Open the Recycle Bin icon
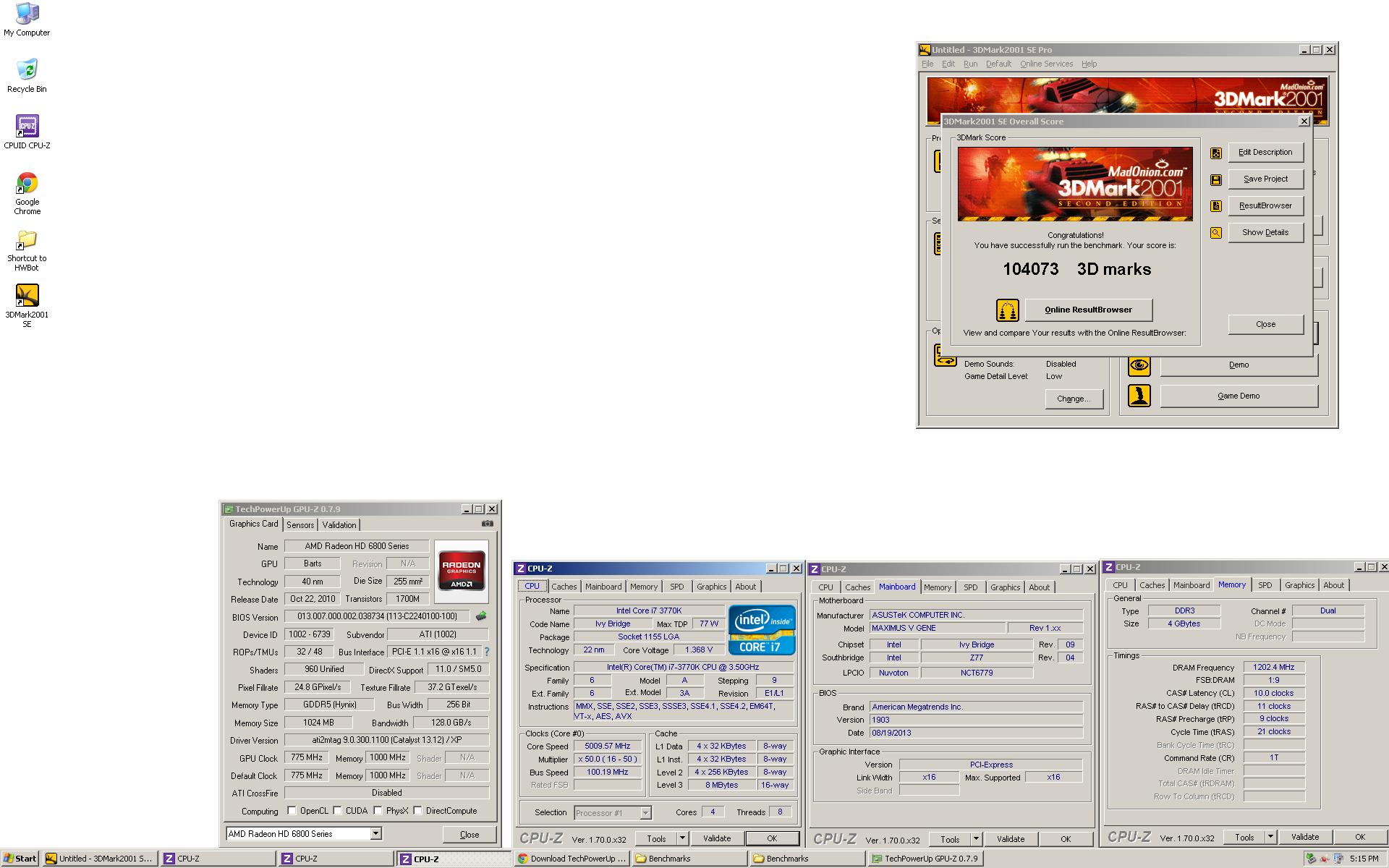 point(27,76)
